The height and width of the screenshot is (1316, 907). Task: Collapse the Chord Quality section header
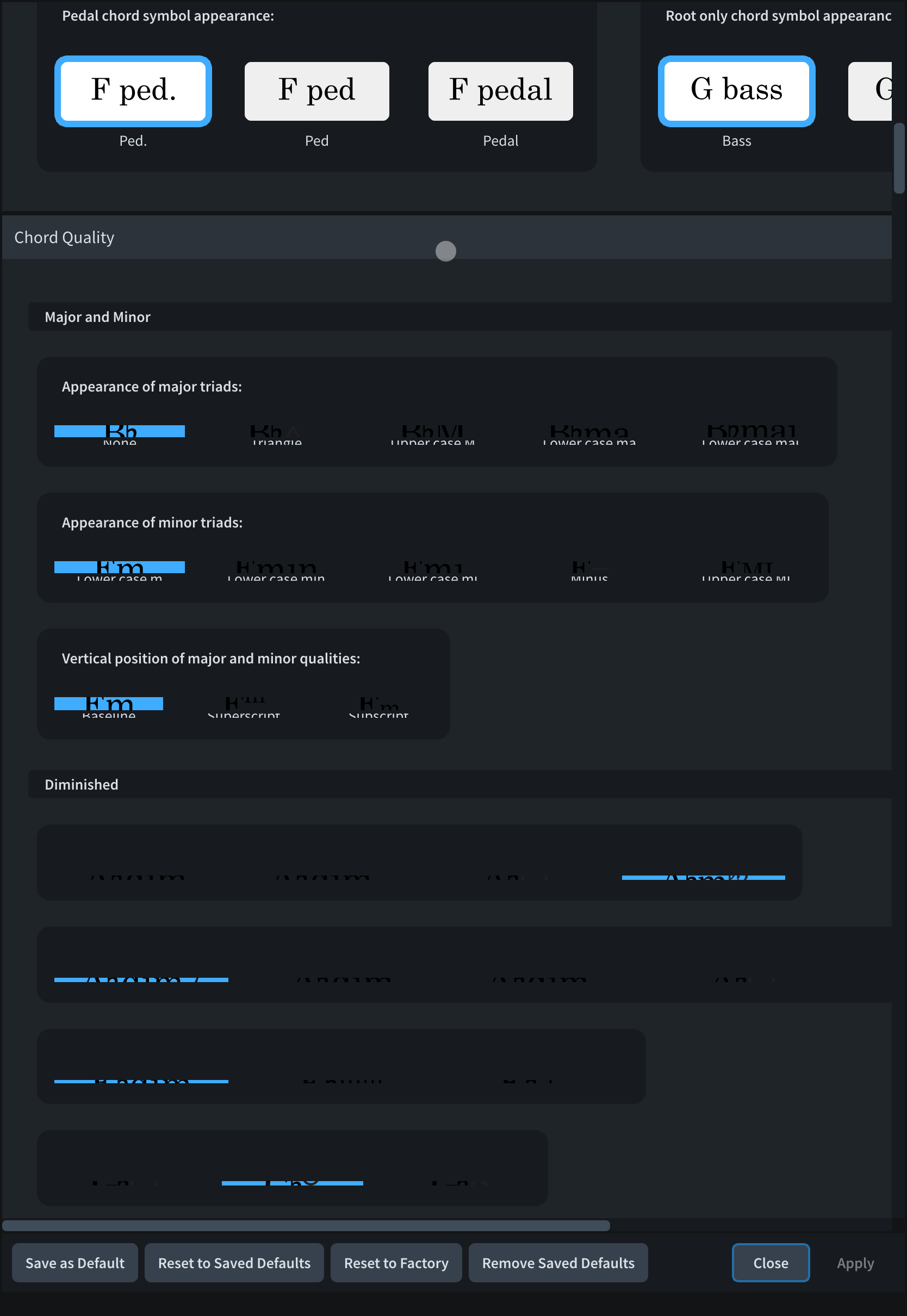click(64, 238)
